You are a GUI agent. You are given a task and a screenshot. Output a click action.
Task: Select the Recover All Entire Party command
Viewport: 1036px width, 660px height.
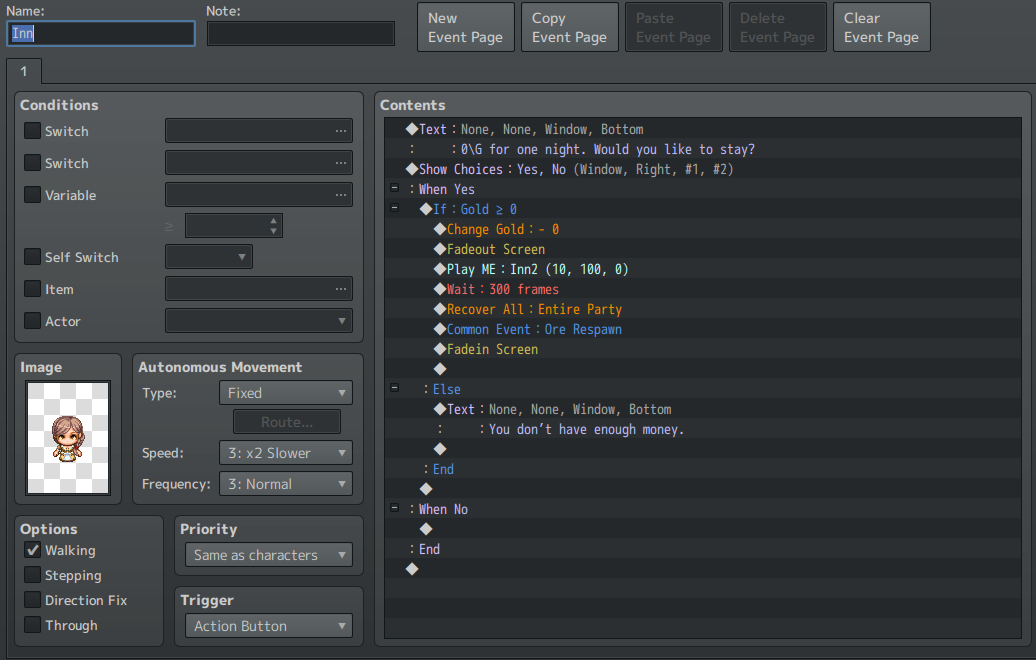[x=703, y=309]
